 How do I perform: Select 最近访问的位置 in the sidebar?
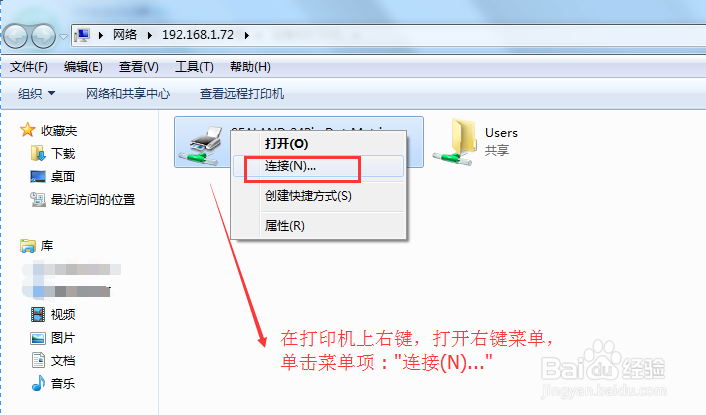pos(93,199)
